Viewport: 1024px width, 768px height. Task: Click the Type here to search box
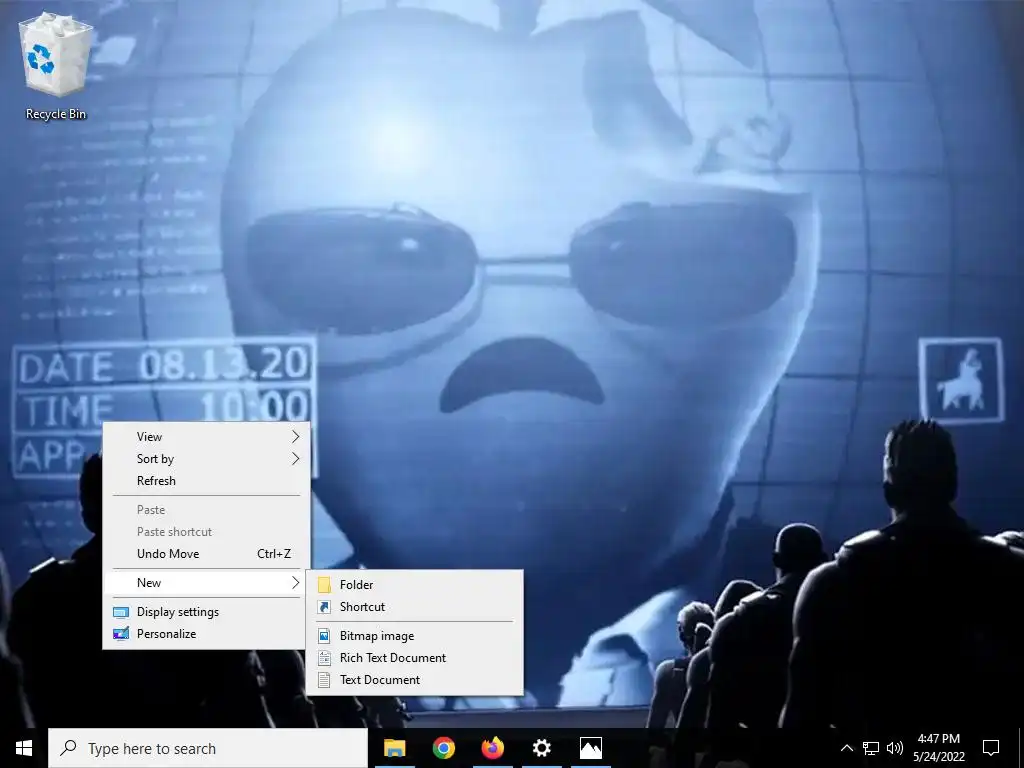[208, 748]
